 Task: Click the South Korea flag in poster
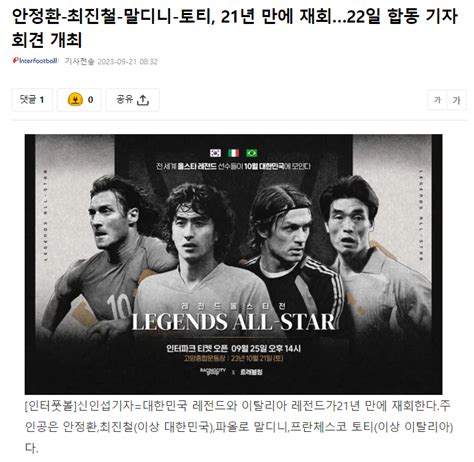[216, 153]
